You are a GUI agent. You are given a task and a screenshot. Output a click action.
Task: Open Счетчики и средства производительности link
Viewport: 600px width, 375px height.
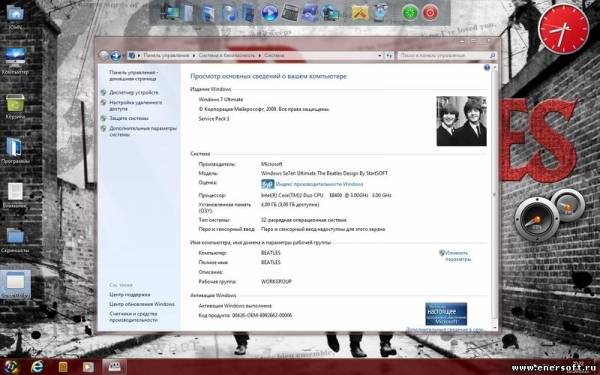click(133, 316)
